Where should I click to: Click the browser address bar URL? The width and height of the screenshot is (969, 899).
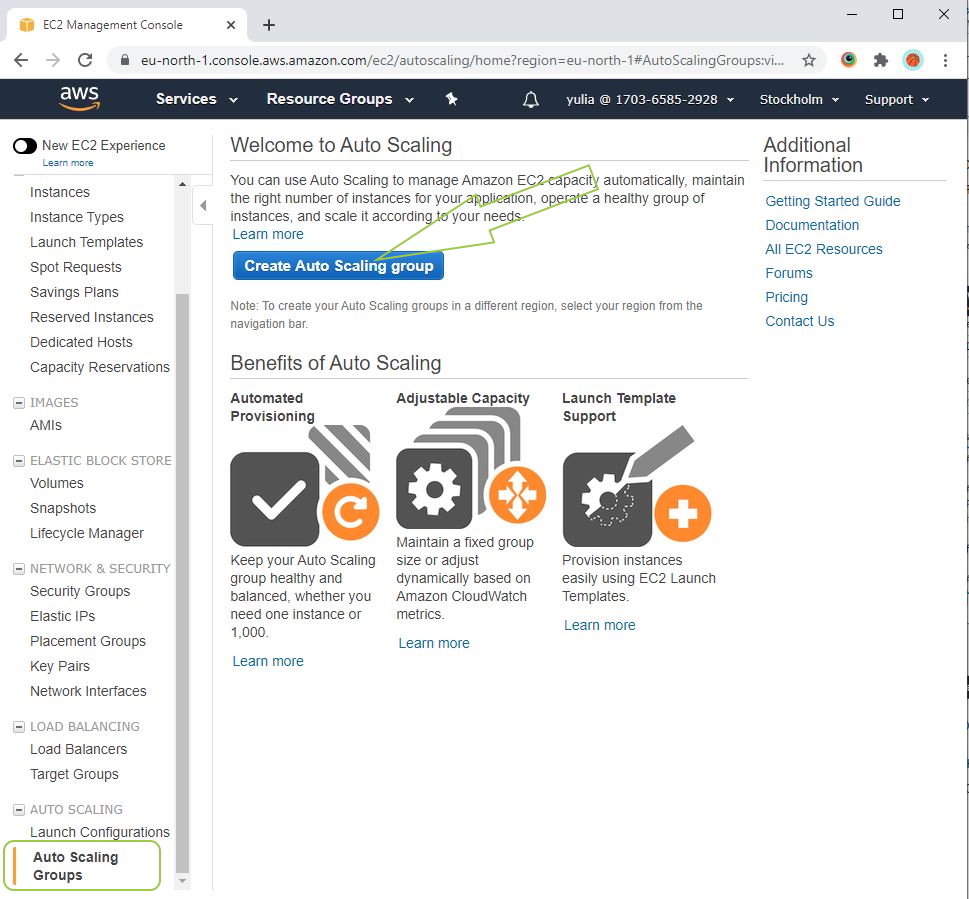click(462, 60)
